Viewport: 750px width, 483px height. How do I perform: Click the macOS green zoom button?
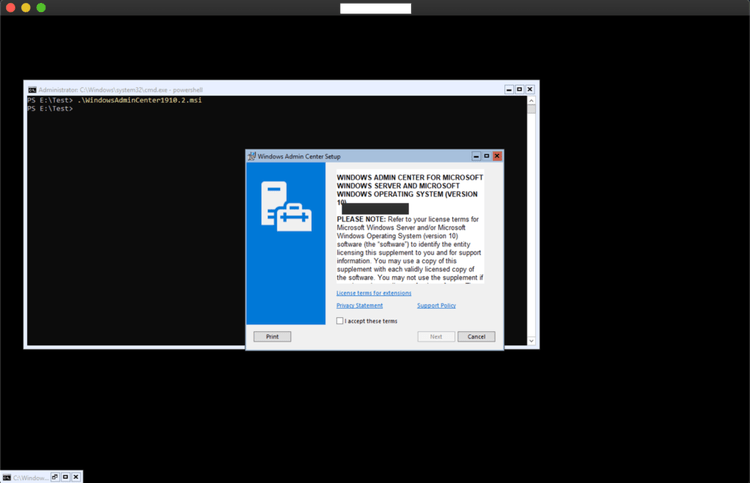click(41, 8)
